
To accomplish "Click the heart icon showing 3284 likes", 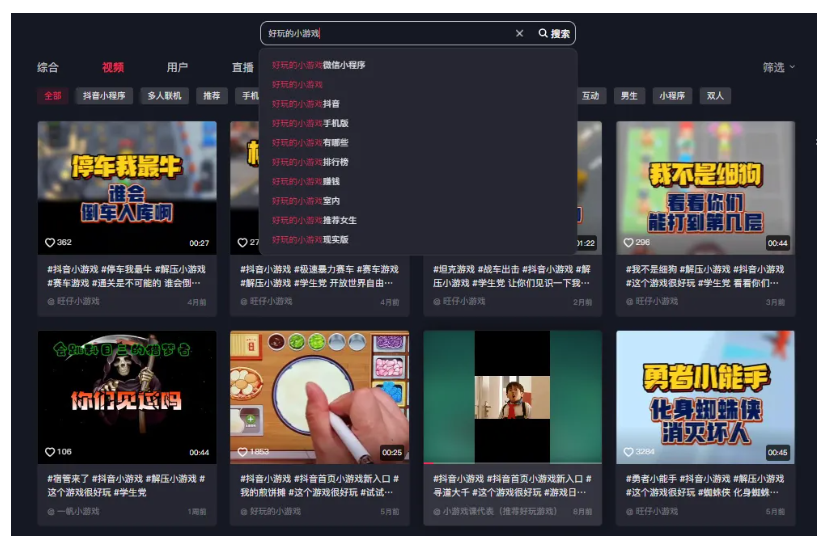I will pyautogui.click(x=629, y=452).
